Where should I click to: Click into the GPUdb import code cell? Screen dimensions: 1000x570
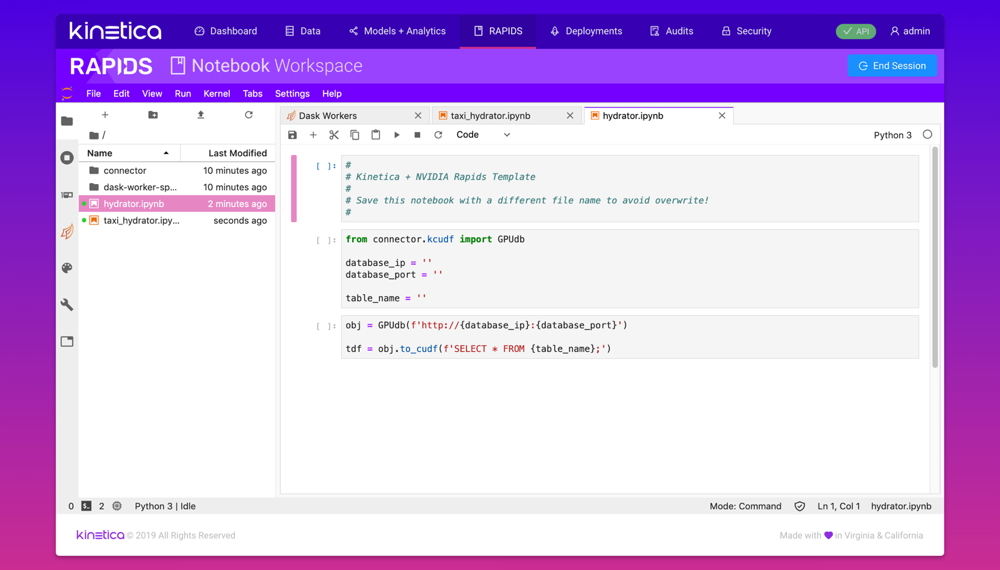[630, 268]
